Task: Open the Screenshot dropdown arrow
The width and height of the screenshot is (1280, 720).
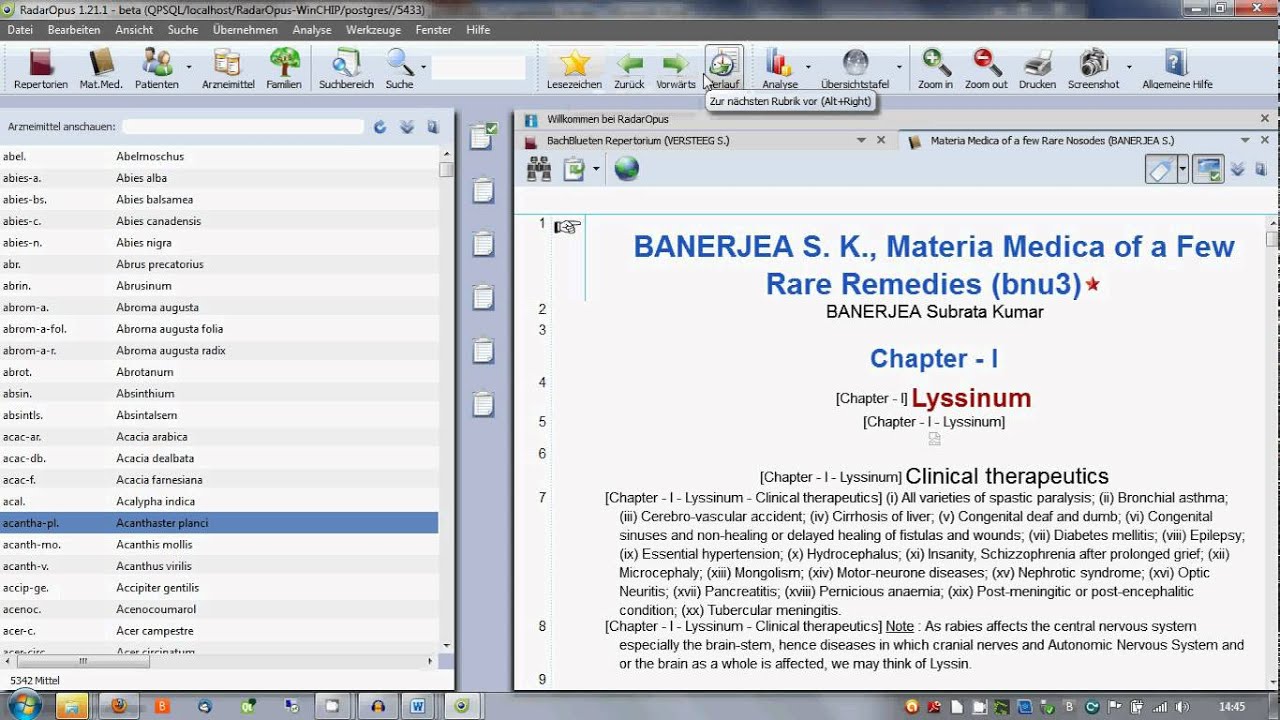Action: [x=1129, y=67]
